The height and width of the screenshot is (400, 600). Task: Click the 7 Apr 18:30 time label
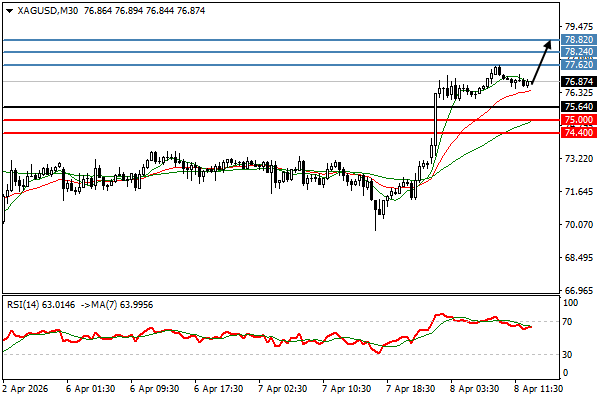tap(411, 386)
